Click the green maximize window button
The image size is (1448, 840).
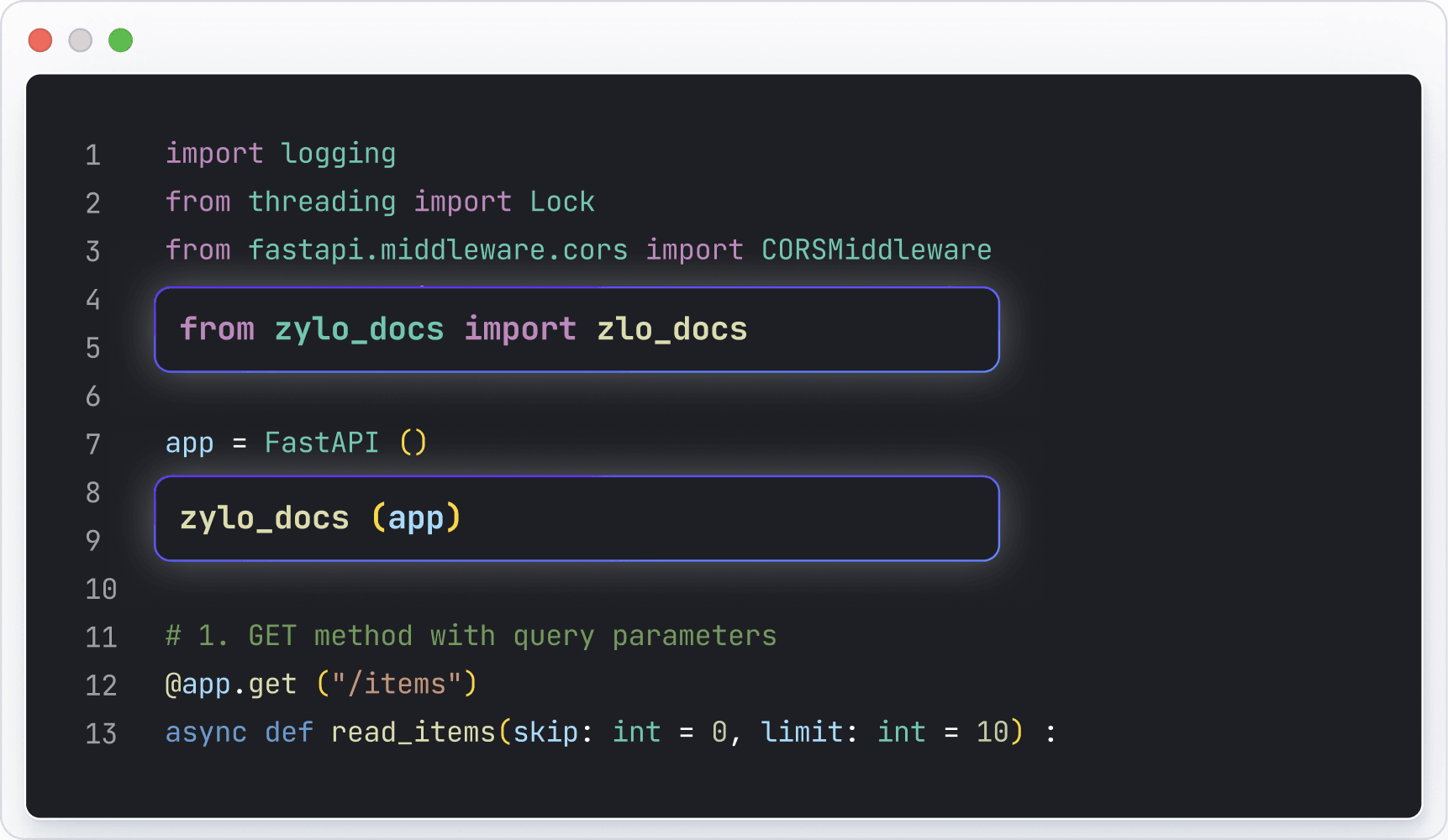click(x=121, y=40)
